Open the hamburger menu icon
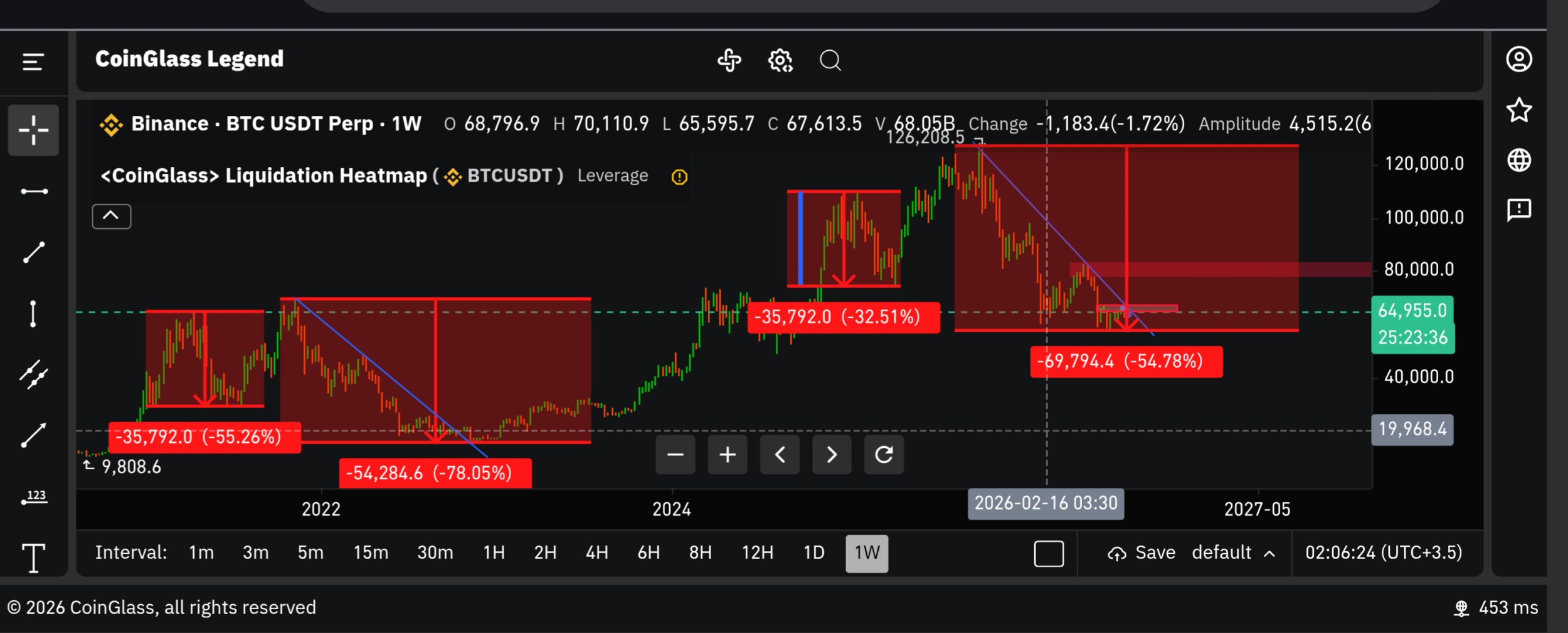This screenshot has width=1568, height=633. click(33, 62)
